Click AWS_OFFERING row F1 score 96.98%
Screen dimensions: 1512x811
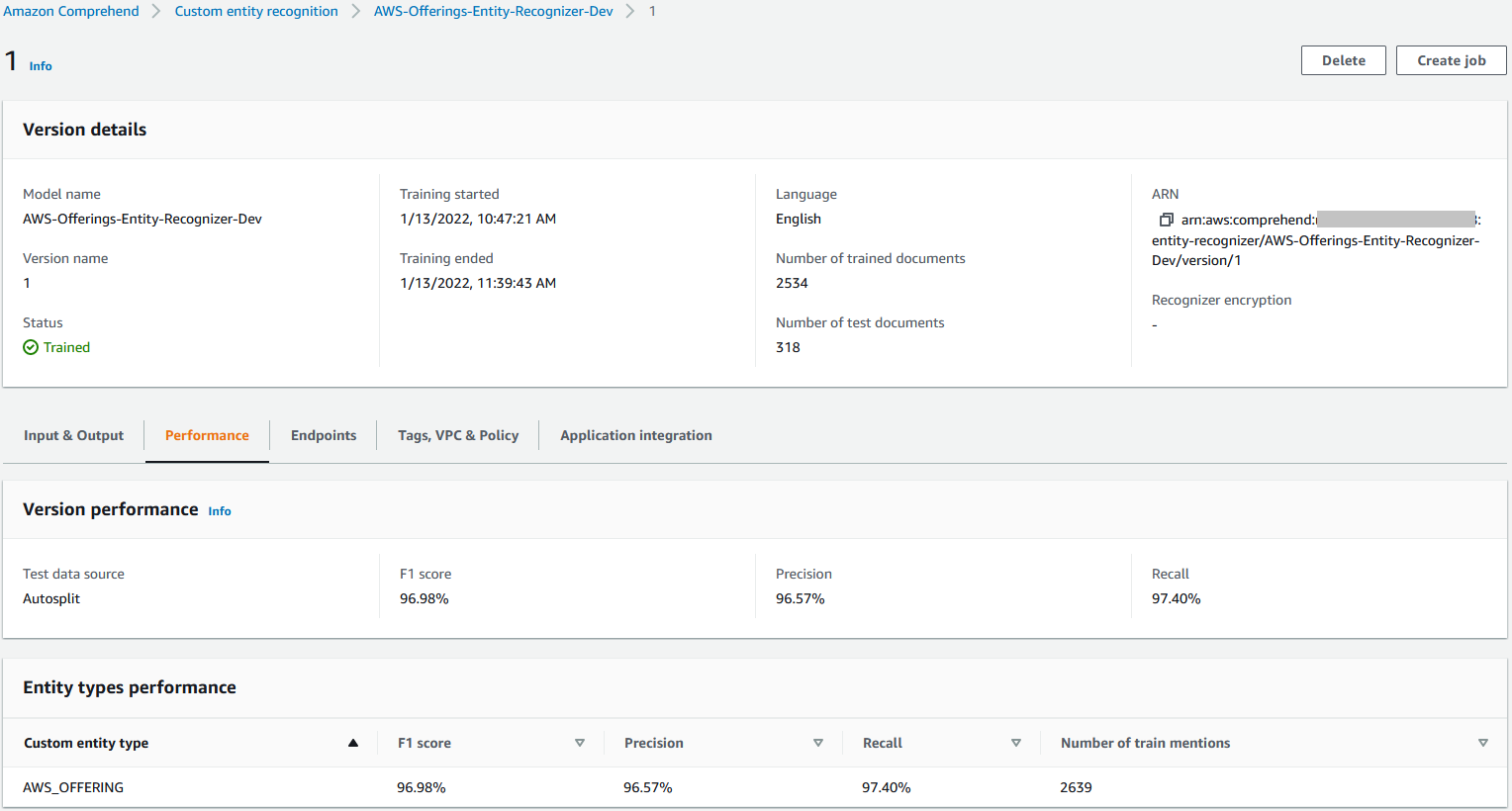pyautogui.click(x=422, y=787)
